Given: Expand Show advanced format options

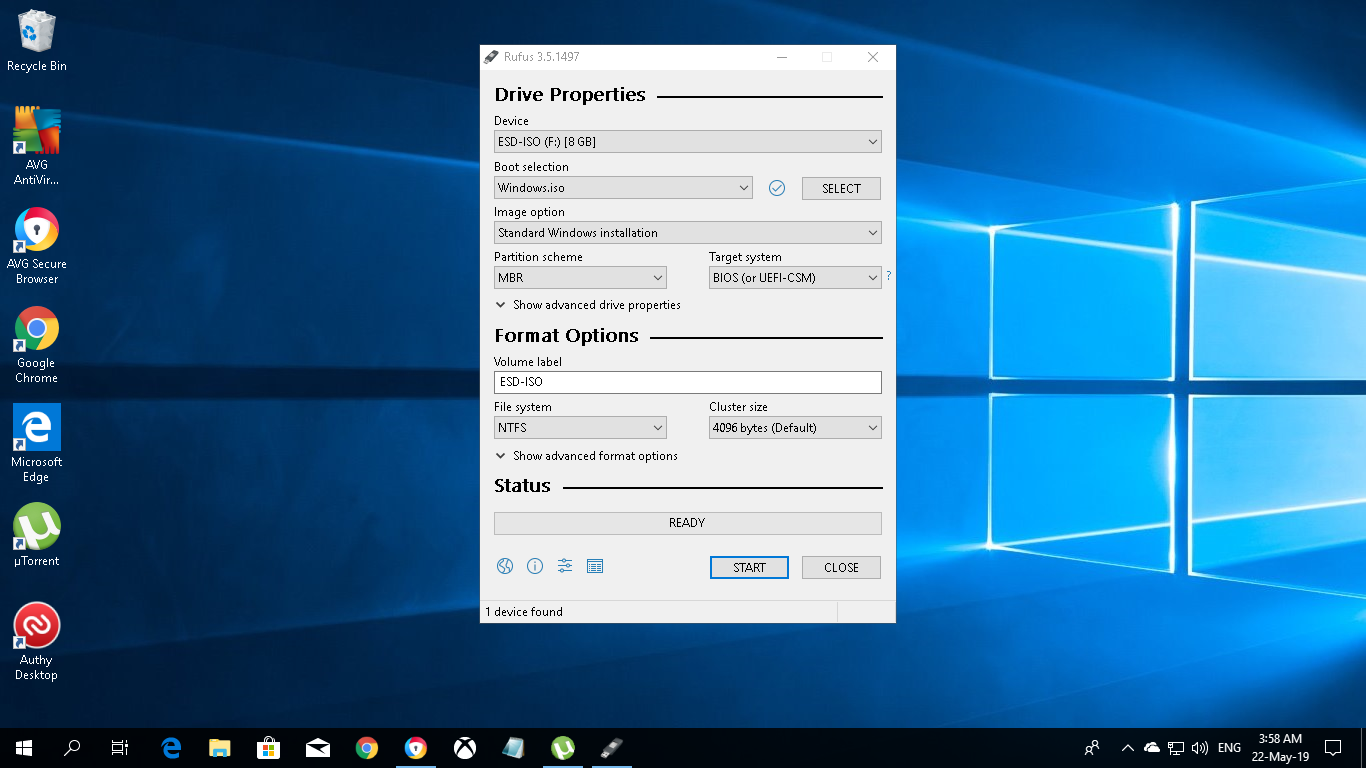Looking at the screenshot, I should click(x=586, y=456).
